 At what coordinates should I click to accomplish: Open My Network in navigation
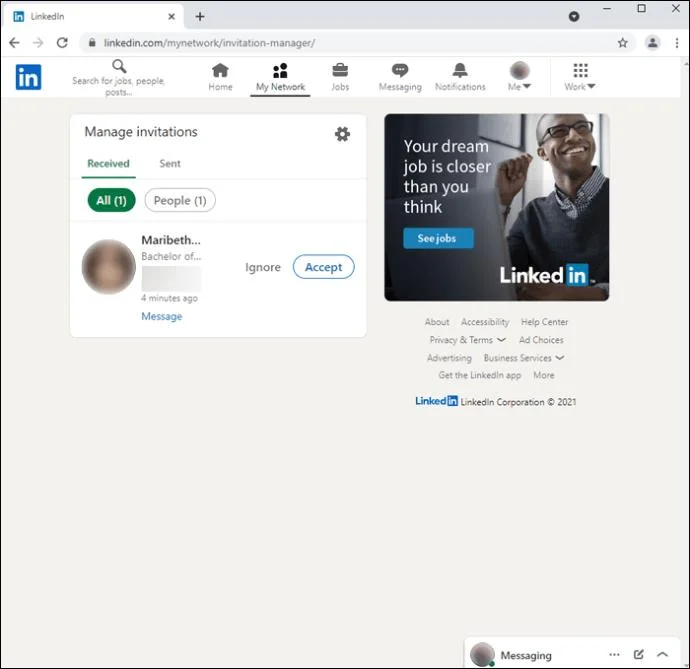click(x=280, y=77)
